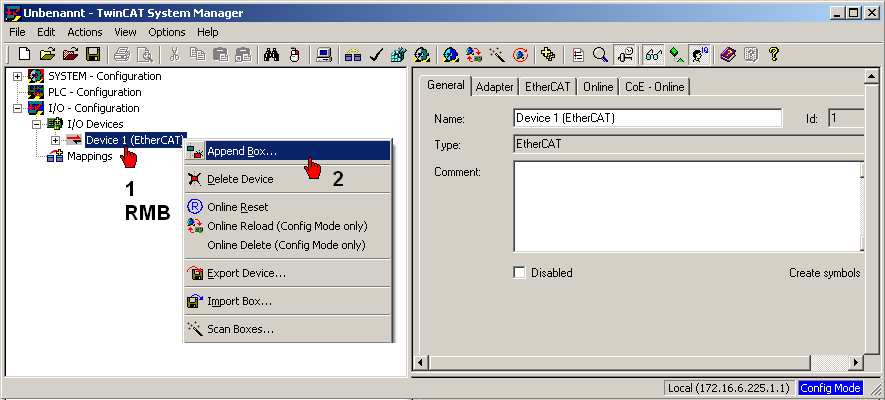The height and width of the screenshot is (400, 885).
Task: Click the checkmark Check Configuration icon
Action: click(x=376, y=54)
